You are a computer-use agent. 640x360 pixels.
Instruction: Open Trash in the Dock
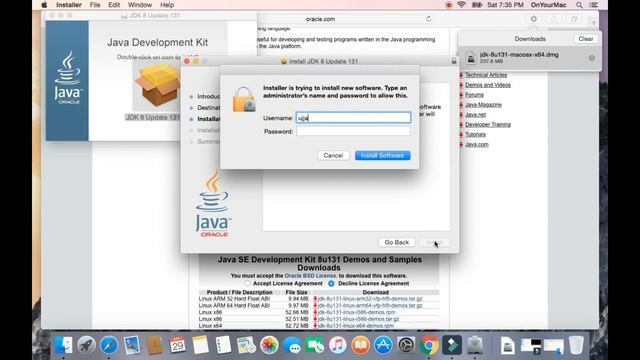pyautogui.click(x=576, y=345)
